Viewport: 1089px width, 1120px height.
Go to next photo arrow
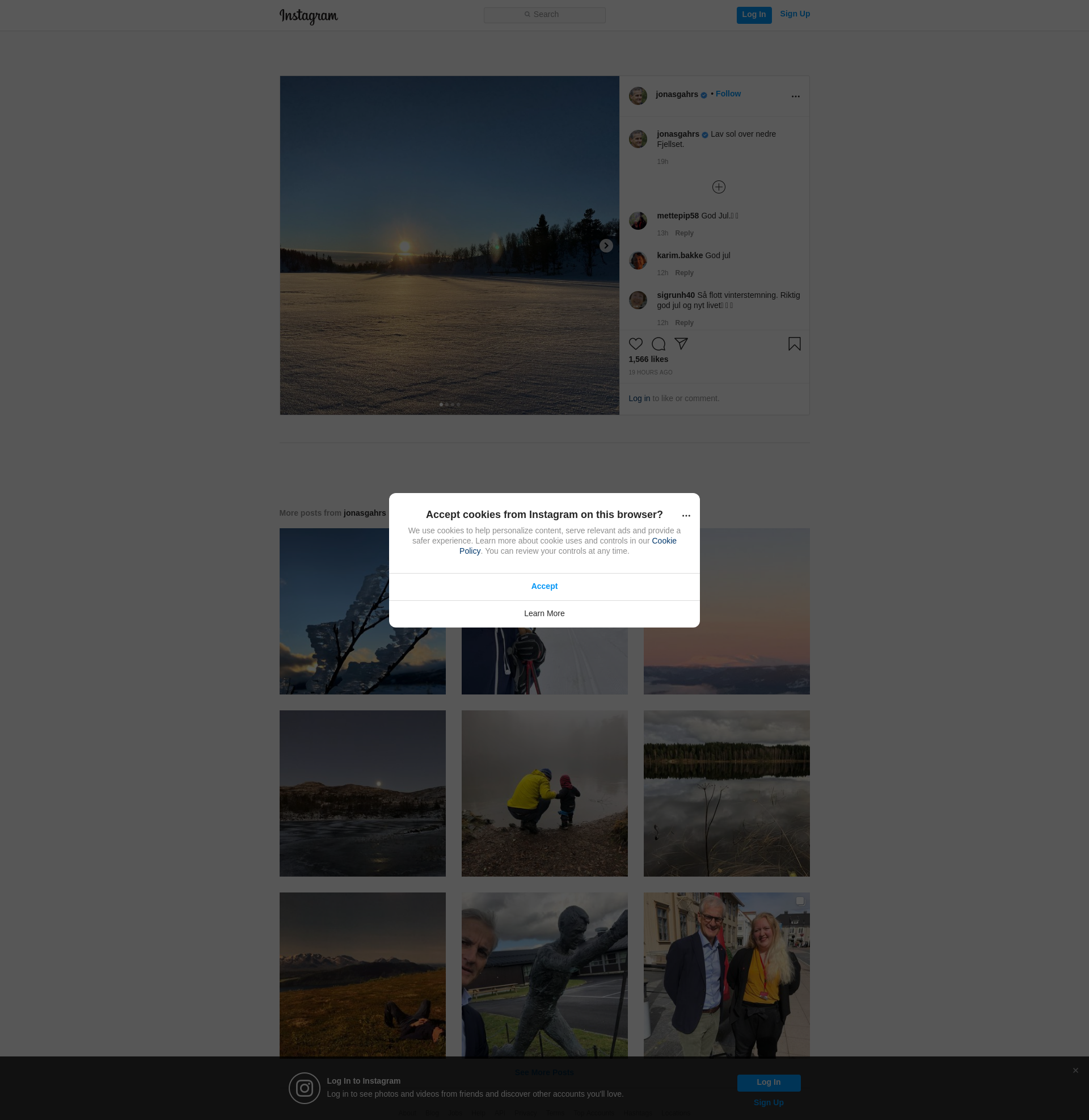[606, 246]
